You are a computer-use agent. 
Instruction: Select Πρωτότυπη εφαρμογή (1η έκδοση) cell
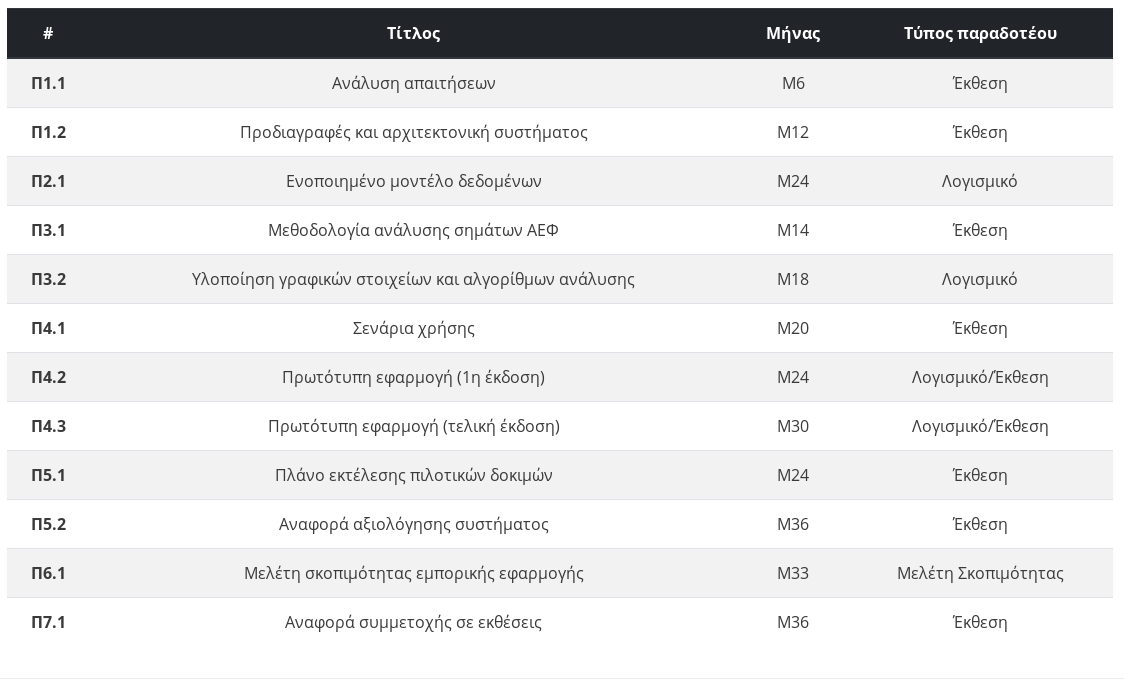pos(414,377)
